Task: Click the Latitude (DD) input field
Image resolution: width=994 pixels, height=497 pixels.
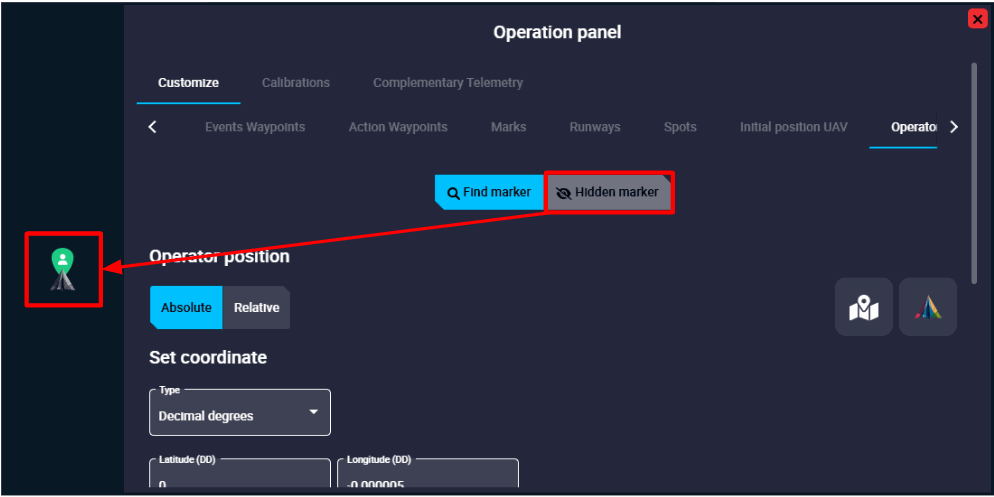Action: point(240,478)
